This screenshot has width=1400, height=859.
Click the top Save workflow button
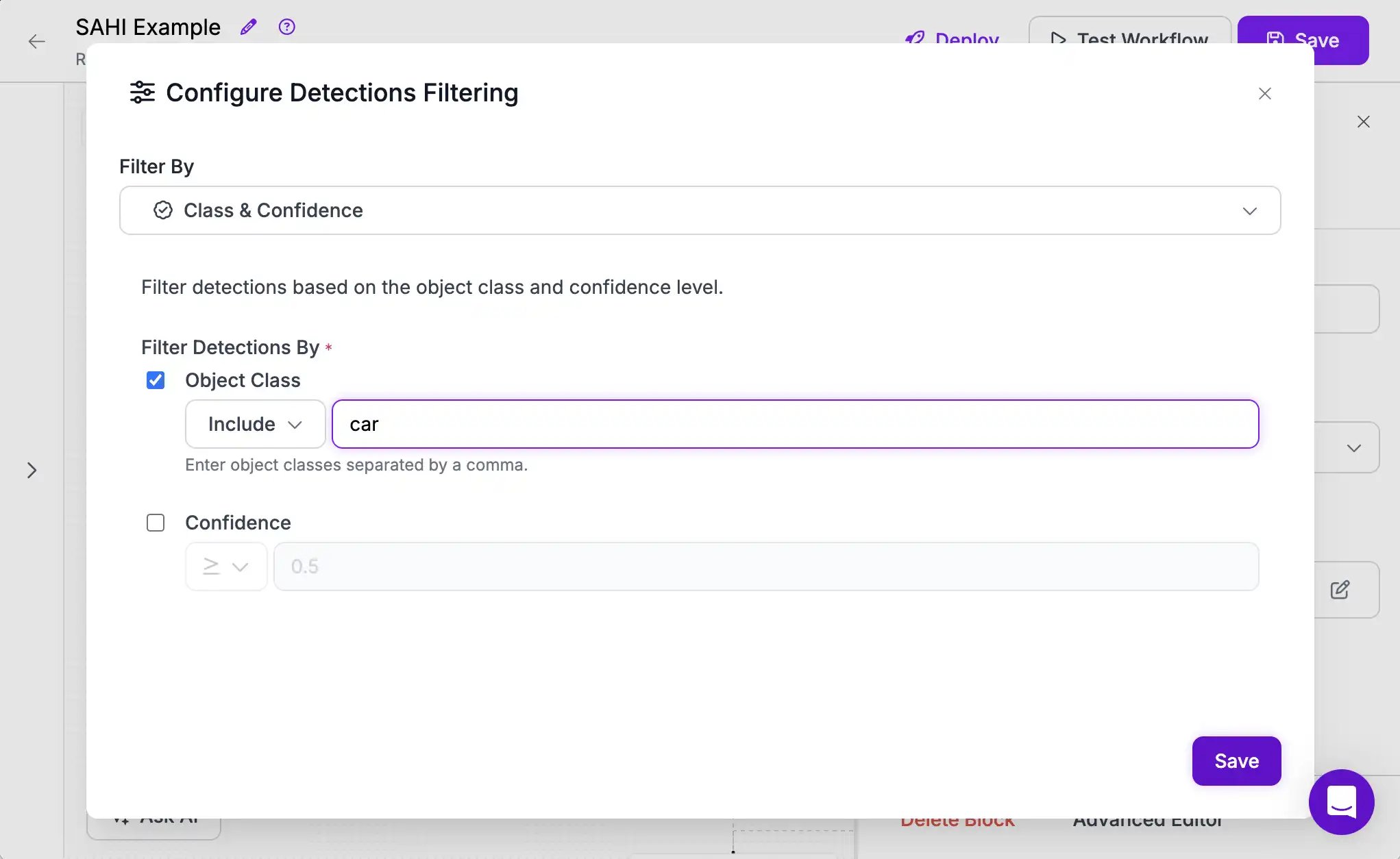coord(1302,40)
